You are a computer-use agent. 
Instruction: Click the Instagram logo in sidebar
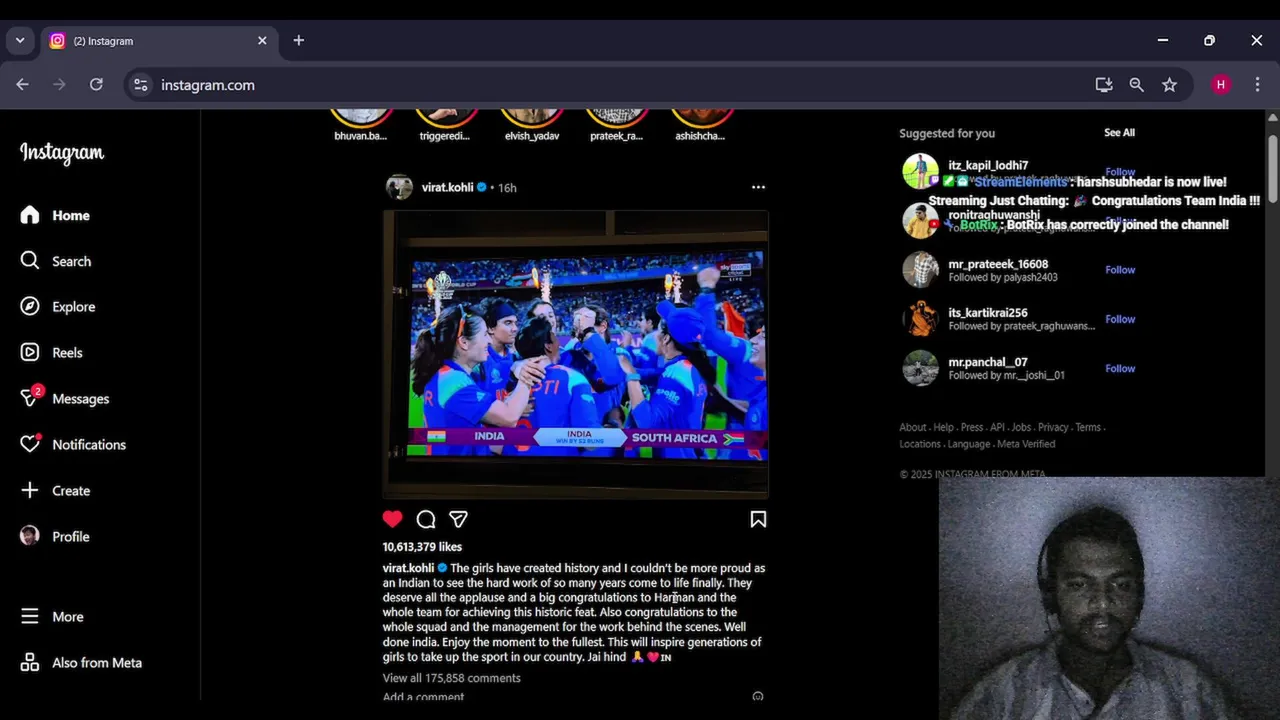coord(62,153)
